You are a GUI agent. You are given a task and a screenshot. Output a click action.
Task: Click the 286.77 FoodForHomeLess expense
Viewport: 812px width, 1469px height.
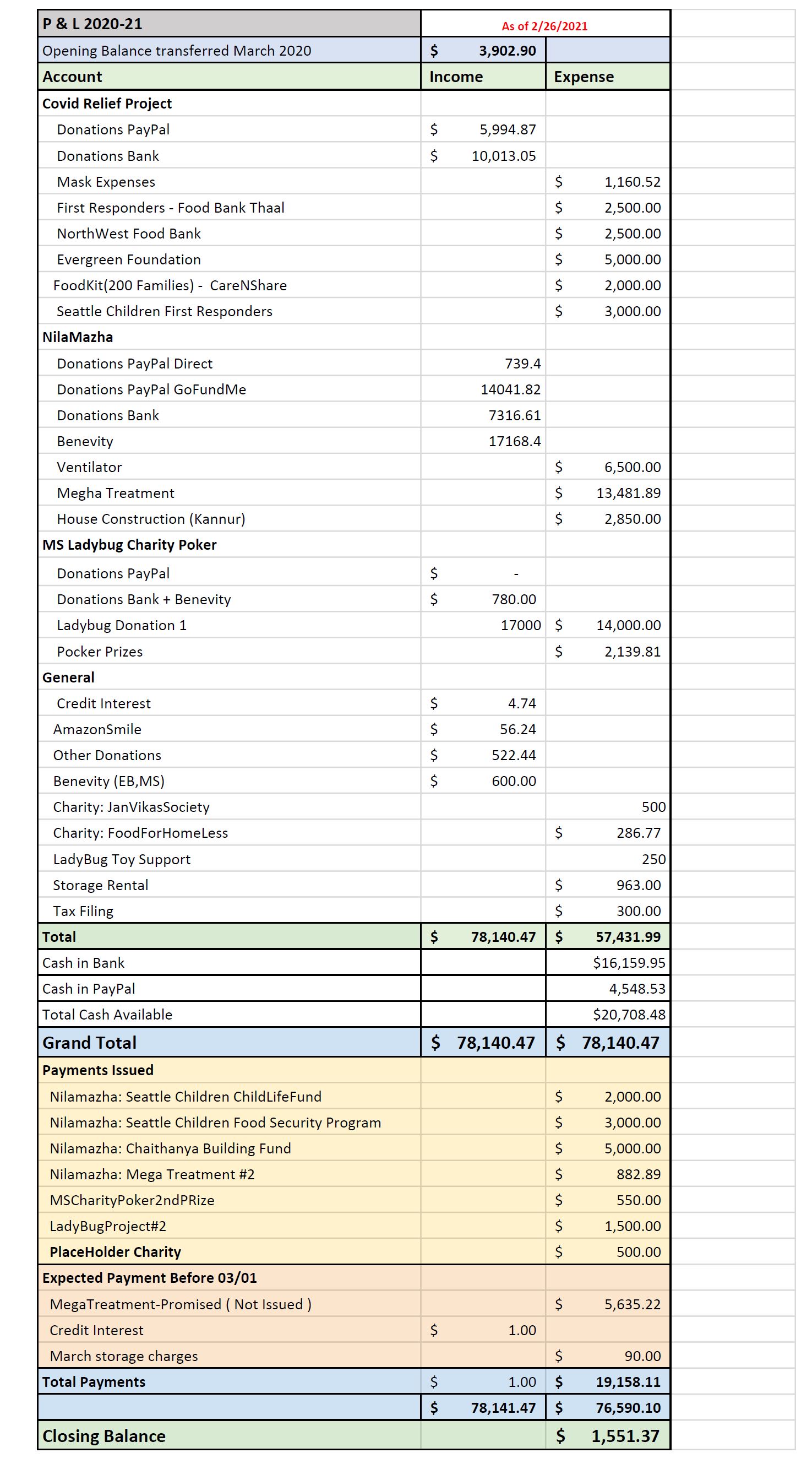click(x=607, y=833)
